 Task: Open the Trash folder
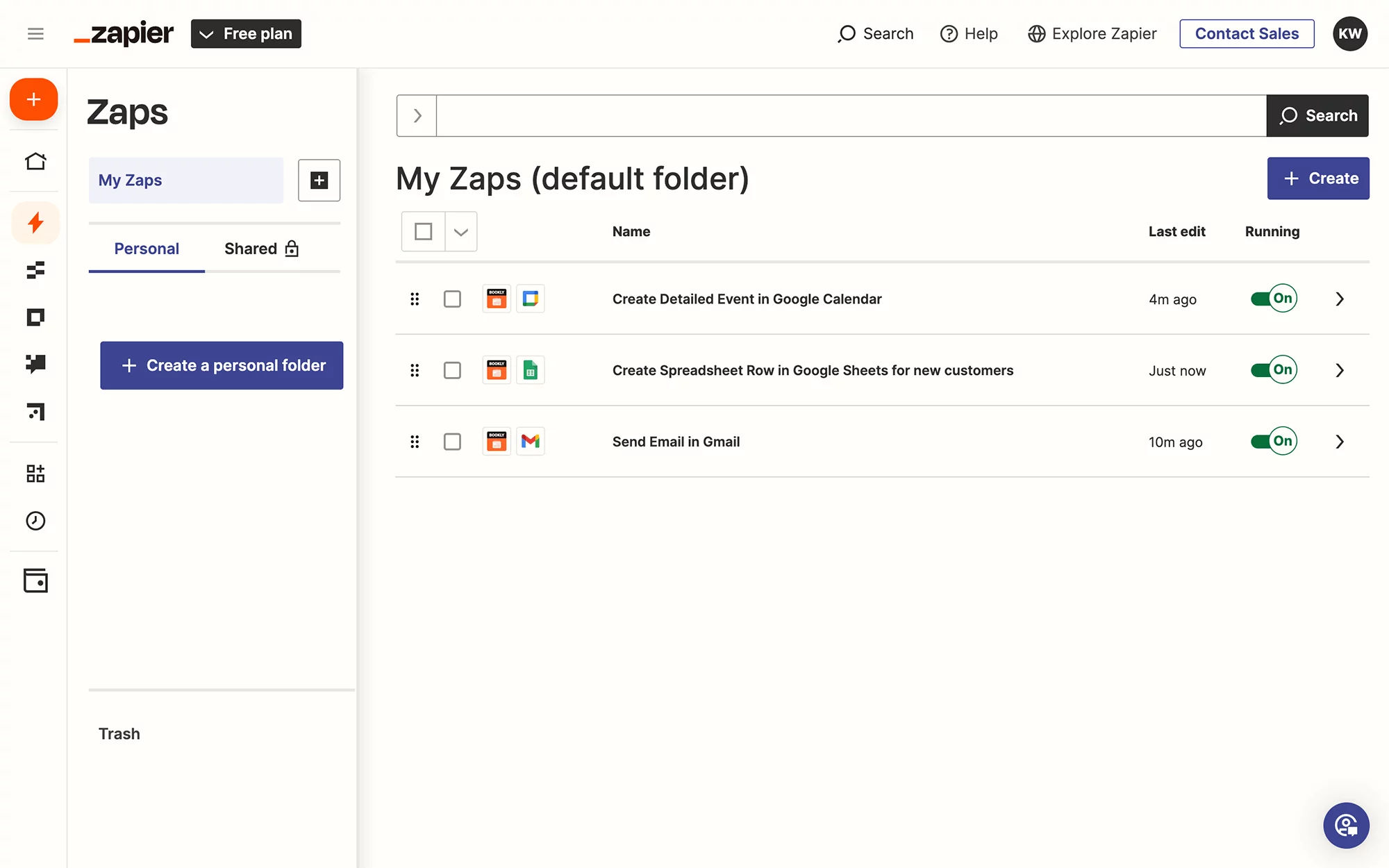pos(119,734)
